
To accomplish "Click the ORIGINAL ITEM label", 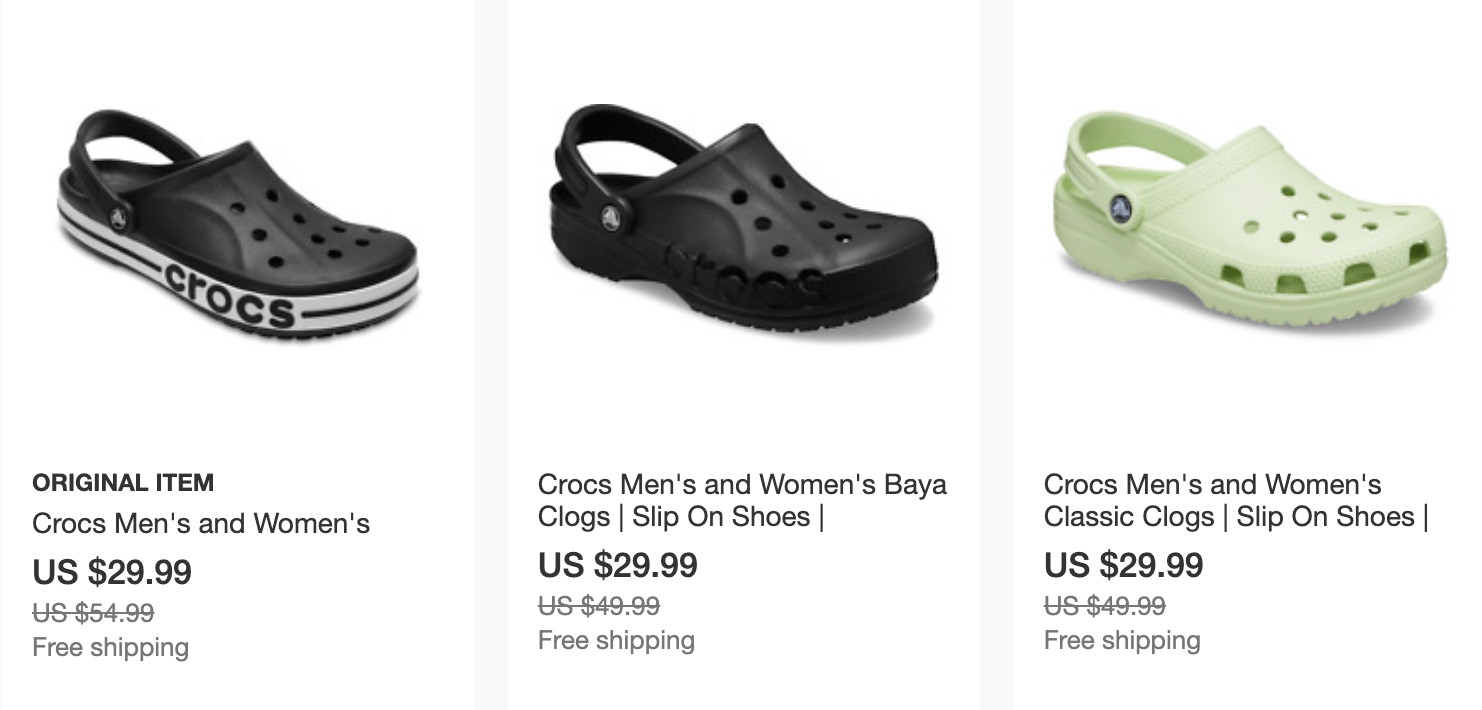I will [123, 483].
